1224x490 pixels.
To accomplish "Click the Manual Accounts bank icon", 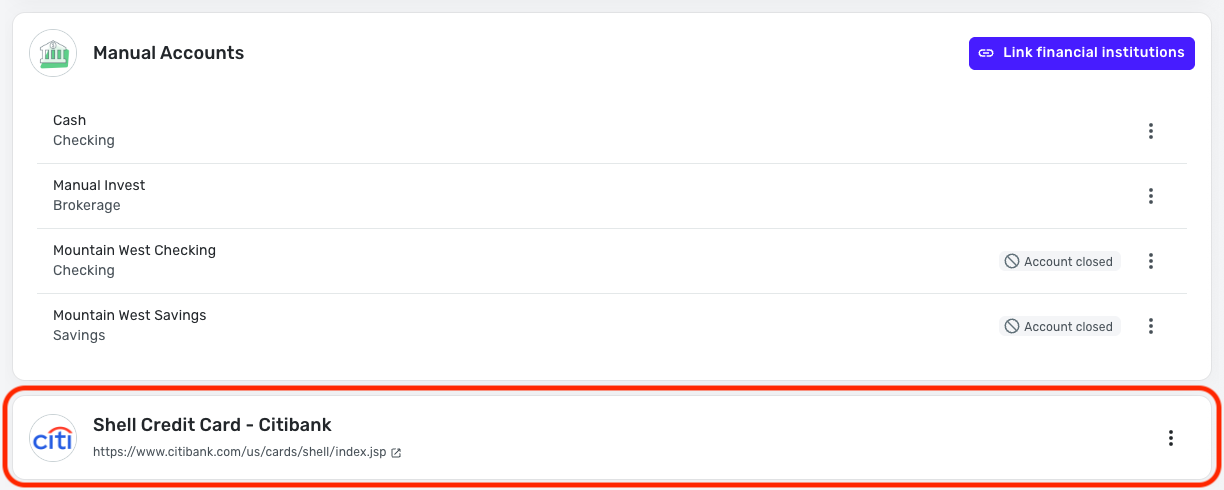I will 53,53.
